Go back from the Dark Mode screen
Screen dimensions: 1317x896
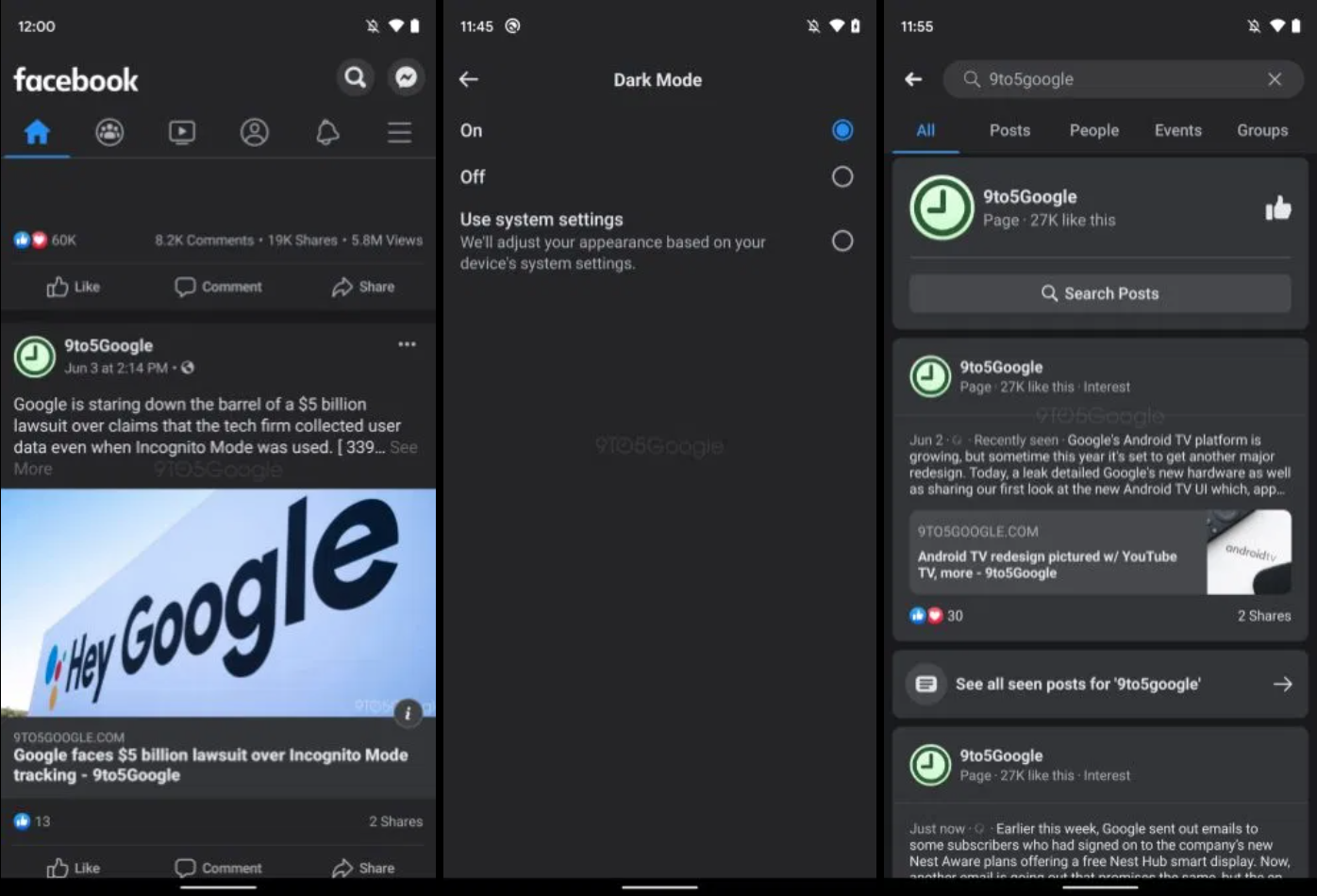click(x=469, y=79)
